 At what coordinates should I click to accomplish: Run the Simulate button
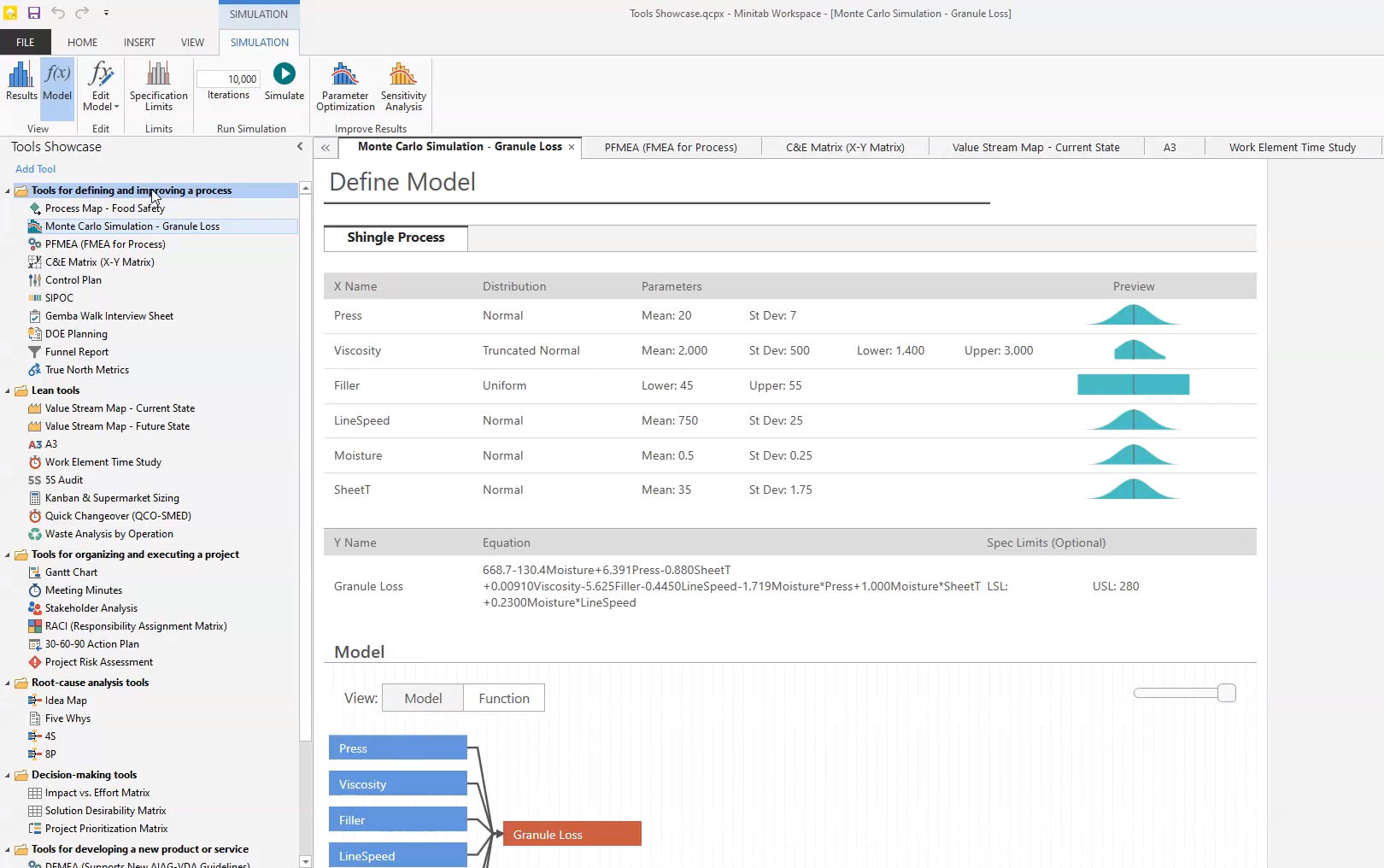click(284, 81)
